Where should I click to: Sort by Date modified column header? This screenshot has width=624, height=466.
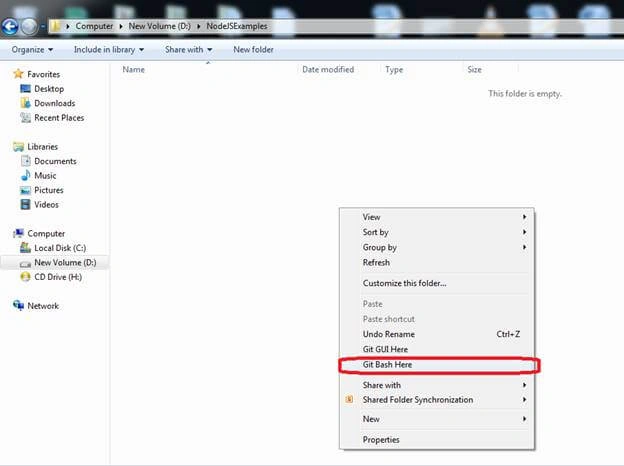pyautogui.click(x=328, y=70)
